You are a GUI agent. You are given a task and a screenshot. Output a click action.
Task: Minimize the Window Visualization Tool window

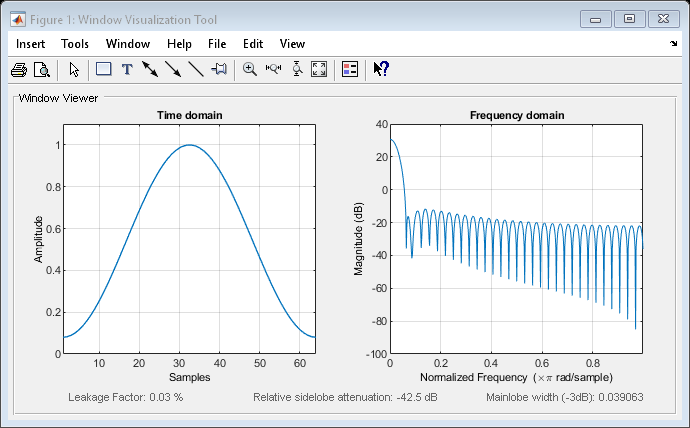[x=596, y=19]
